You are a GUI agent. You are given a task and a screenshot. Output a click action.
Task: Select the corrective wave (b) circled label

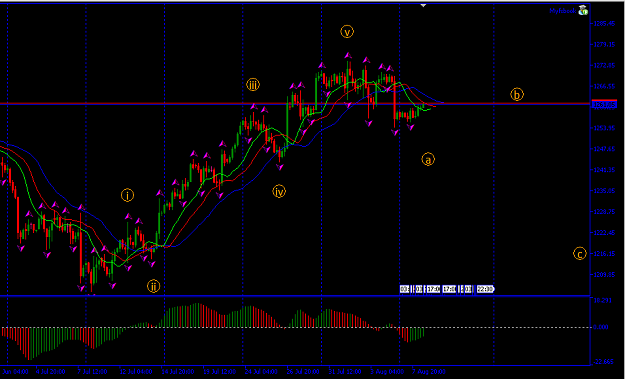pos(517,94)
